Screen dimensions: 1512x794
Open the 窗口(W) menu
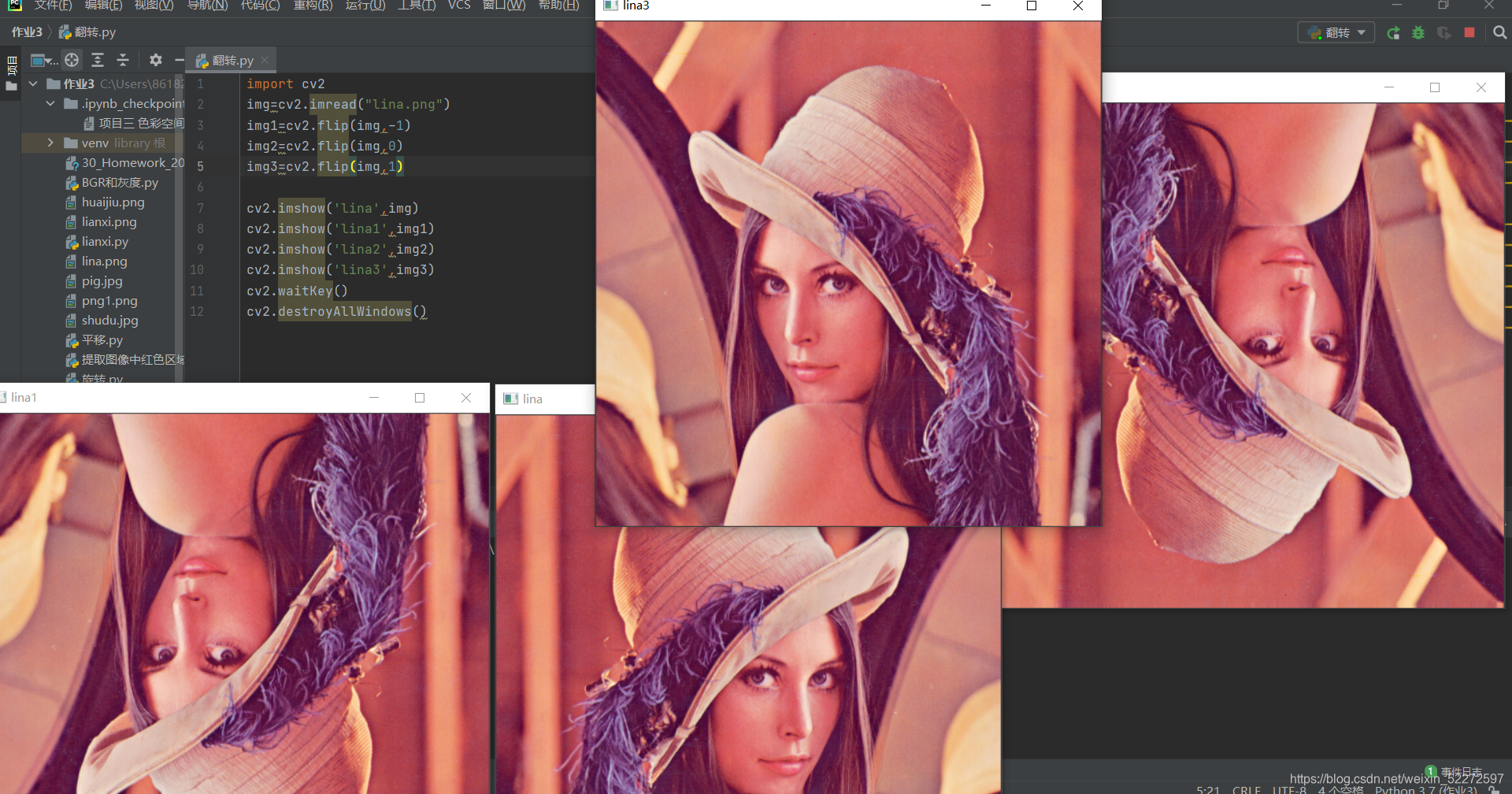(x=504, y=5)
